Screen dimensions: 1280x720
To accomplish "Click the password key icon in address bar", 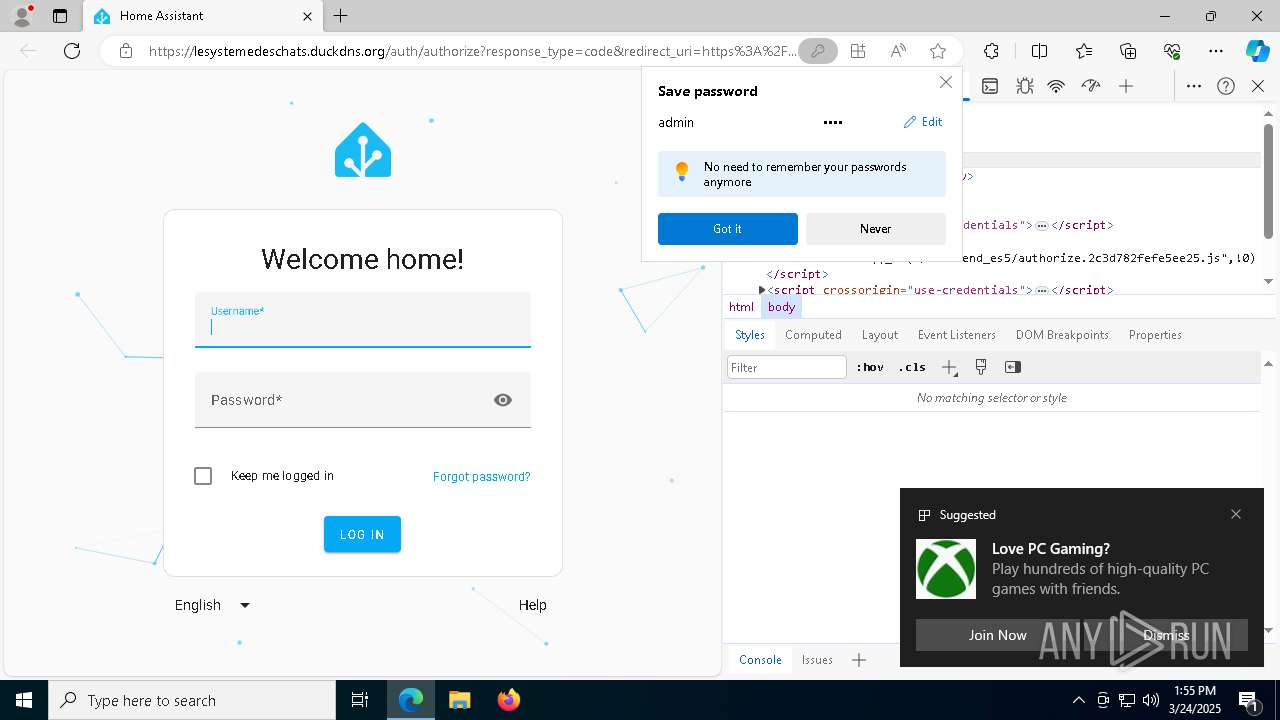I will pos(818,51).
